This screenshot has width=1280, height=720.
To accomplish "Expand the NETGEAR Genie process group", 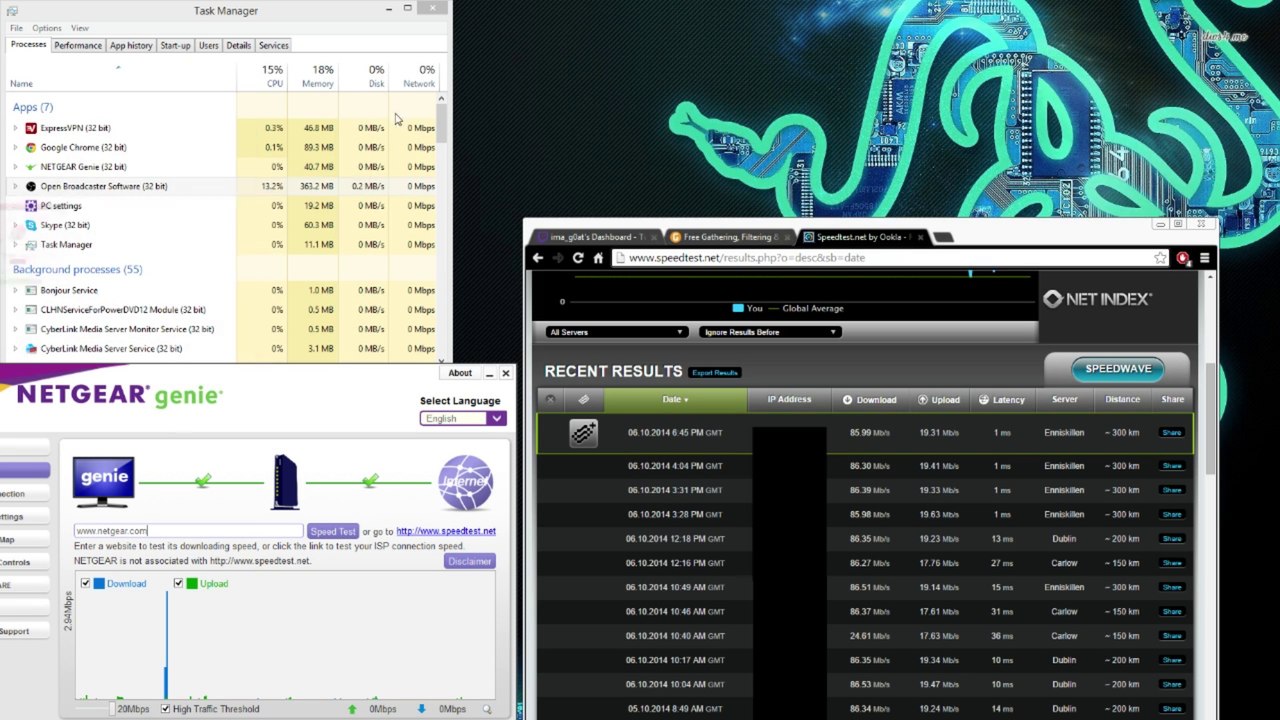I will click(x=15, y=167).
